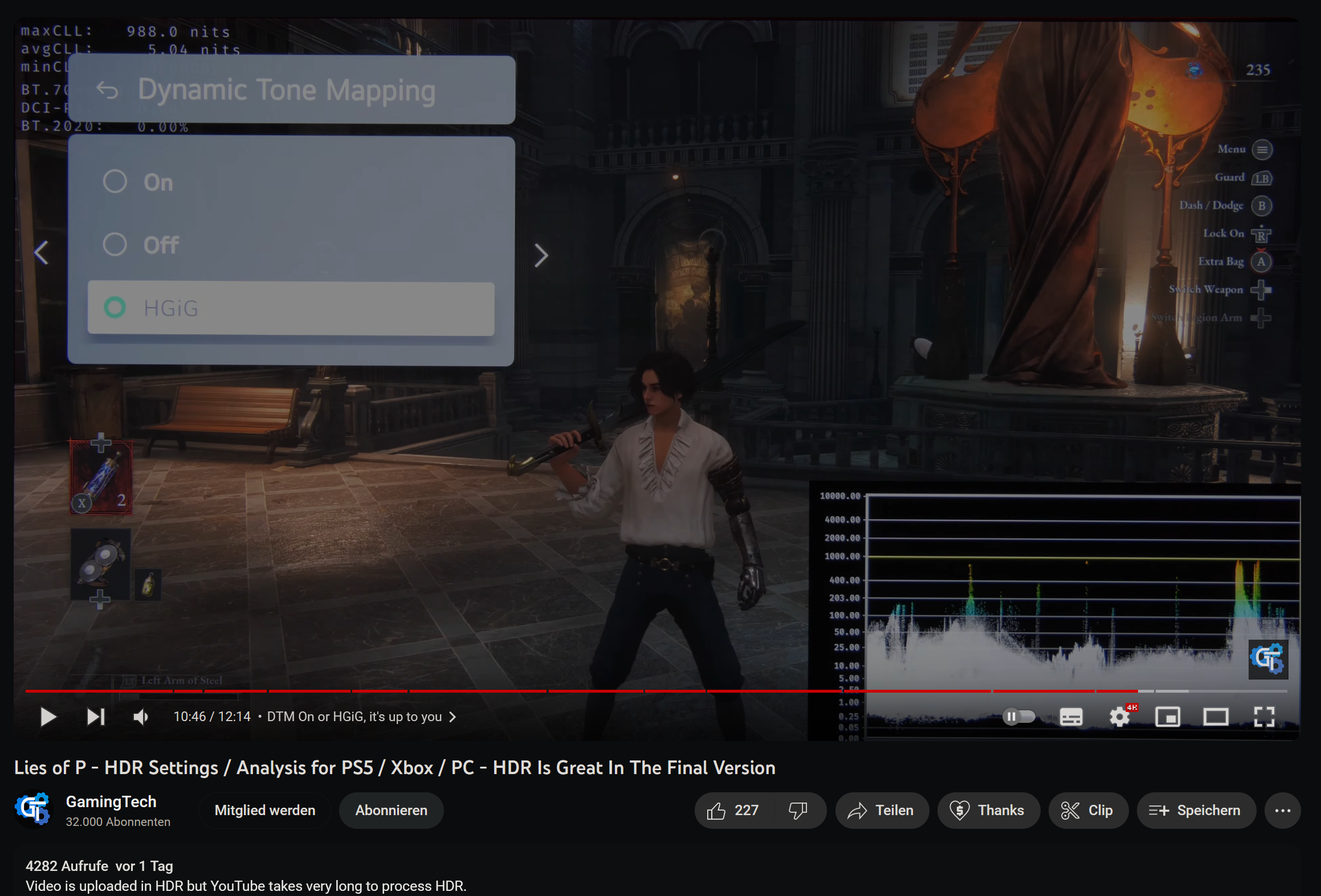Select the HGiG radio button
This screenshot has width=1321, height=896.
pos(113,307)
